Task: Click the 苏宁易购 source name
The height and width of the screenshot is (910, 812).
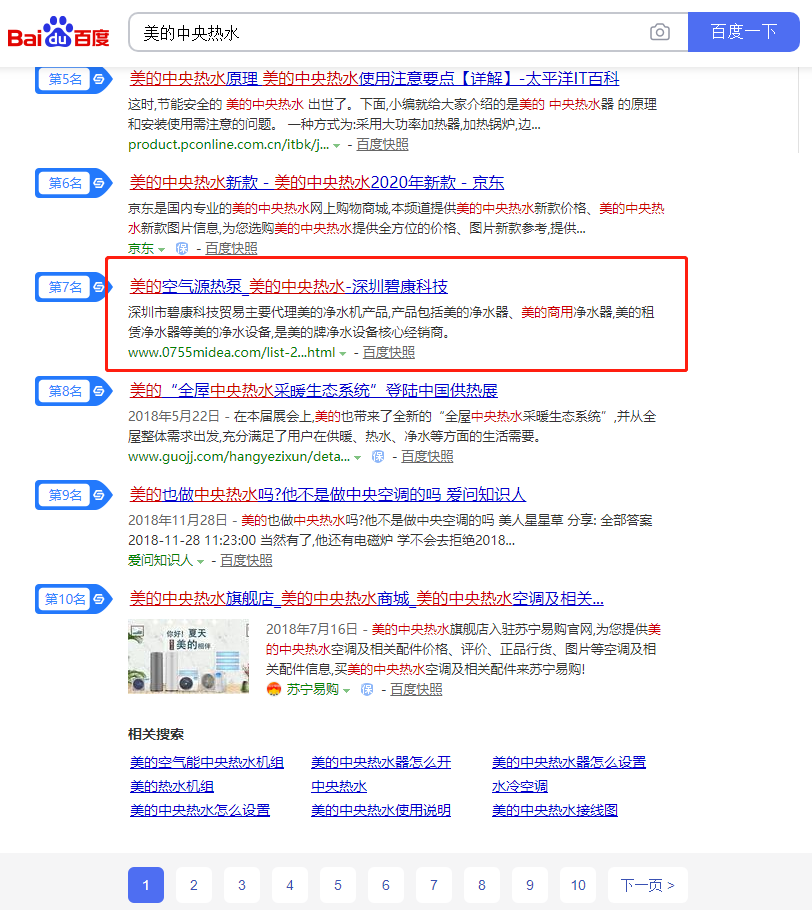Action: (x=313, y=689)
